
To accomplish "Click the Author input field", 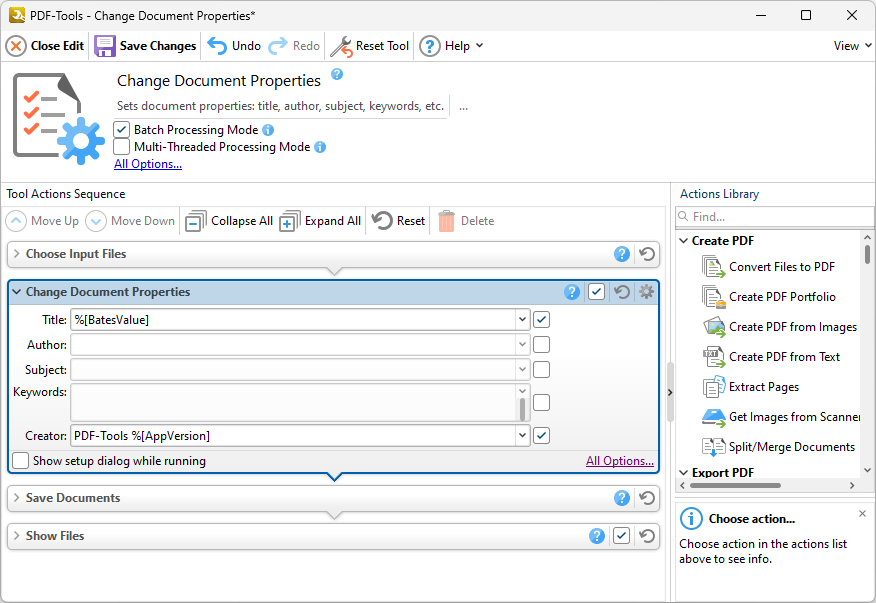I will [x=293, y=345].
